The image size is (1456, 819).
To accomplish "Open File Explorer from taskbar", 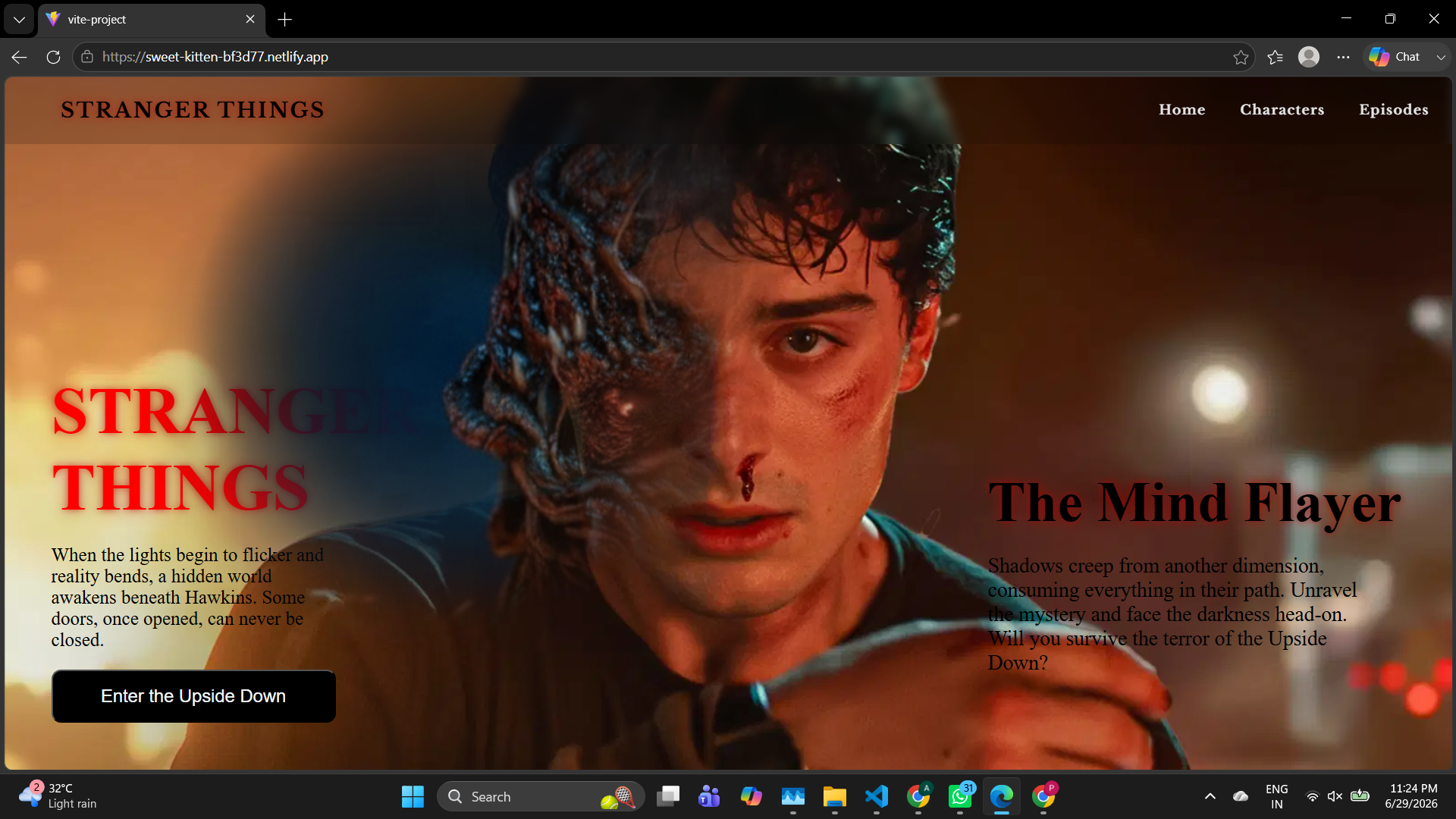I will tap(835, 796).
